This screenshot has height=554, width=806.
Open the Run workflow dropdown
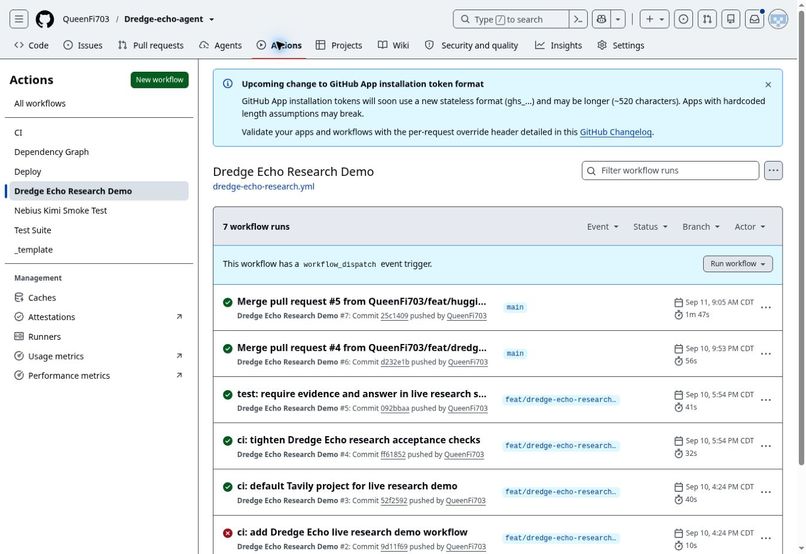tap(738, 264)
